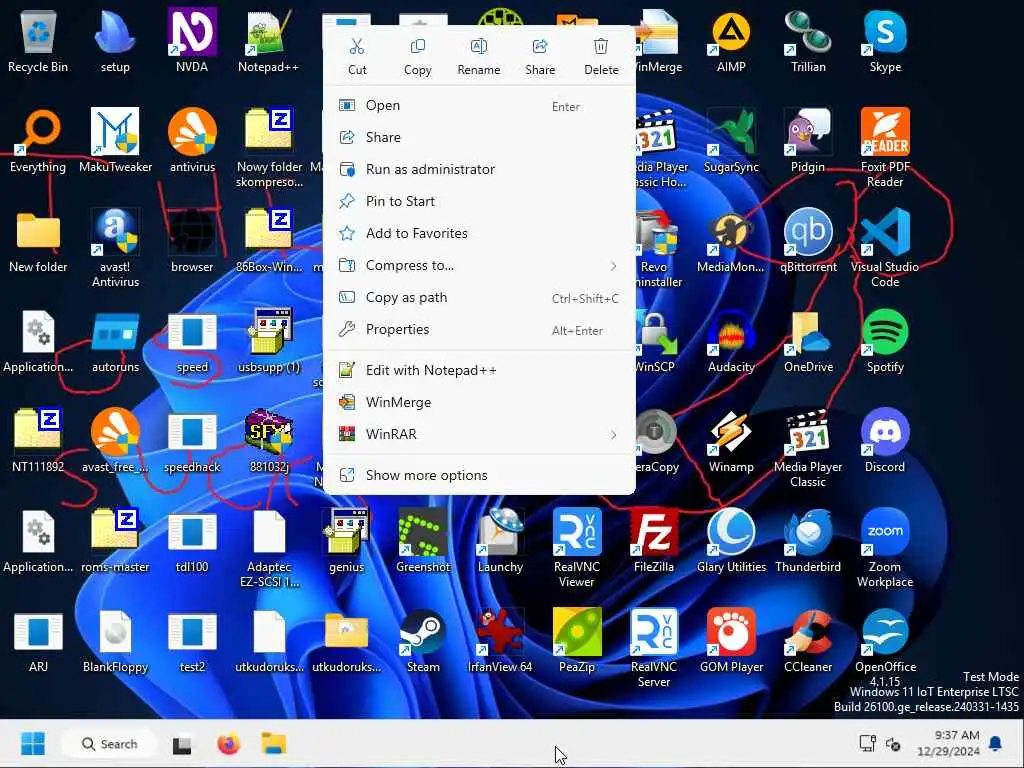Select the Skype desktop icon
This screenshot has height=768, width=1024.
885,40
